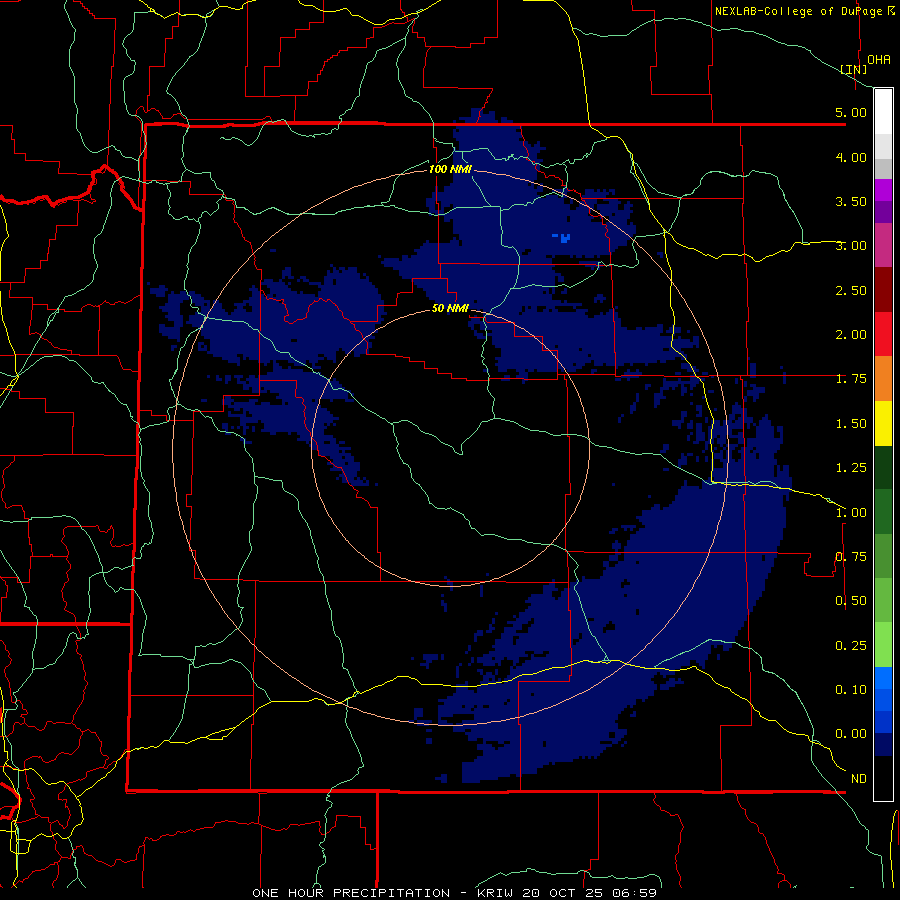Click the 5.00 legend value
The width and height of the screenshot is (900, 900).
(x=851, y=112)
